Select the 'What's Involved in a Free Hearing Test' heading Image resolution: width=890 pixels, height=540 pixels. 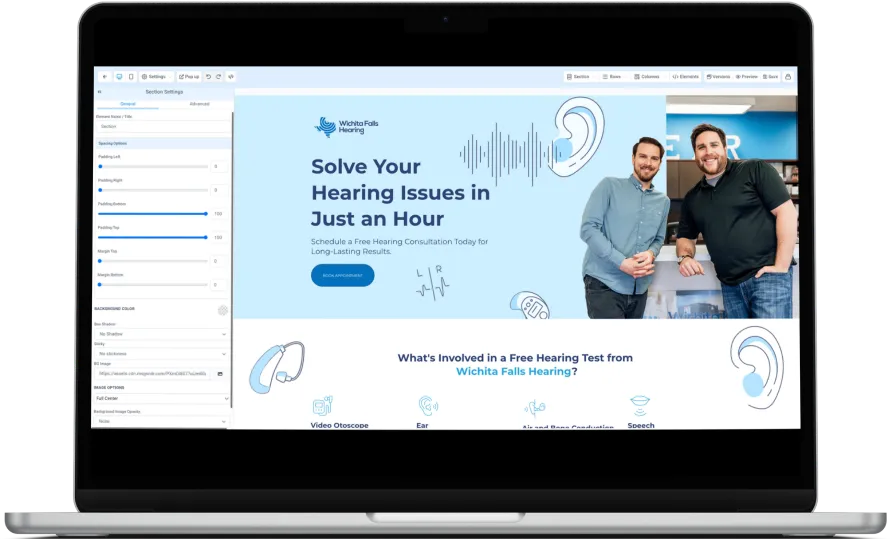(515, 365)
